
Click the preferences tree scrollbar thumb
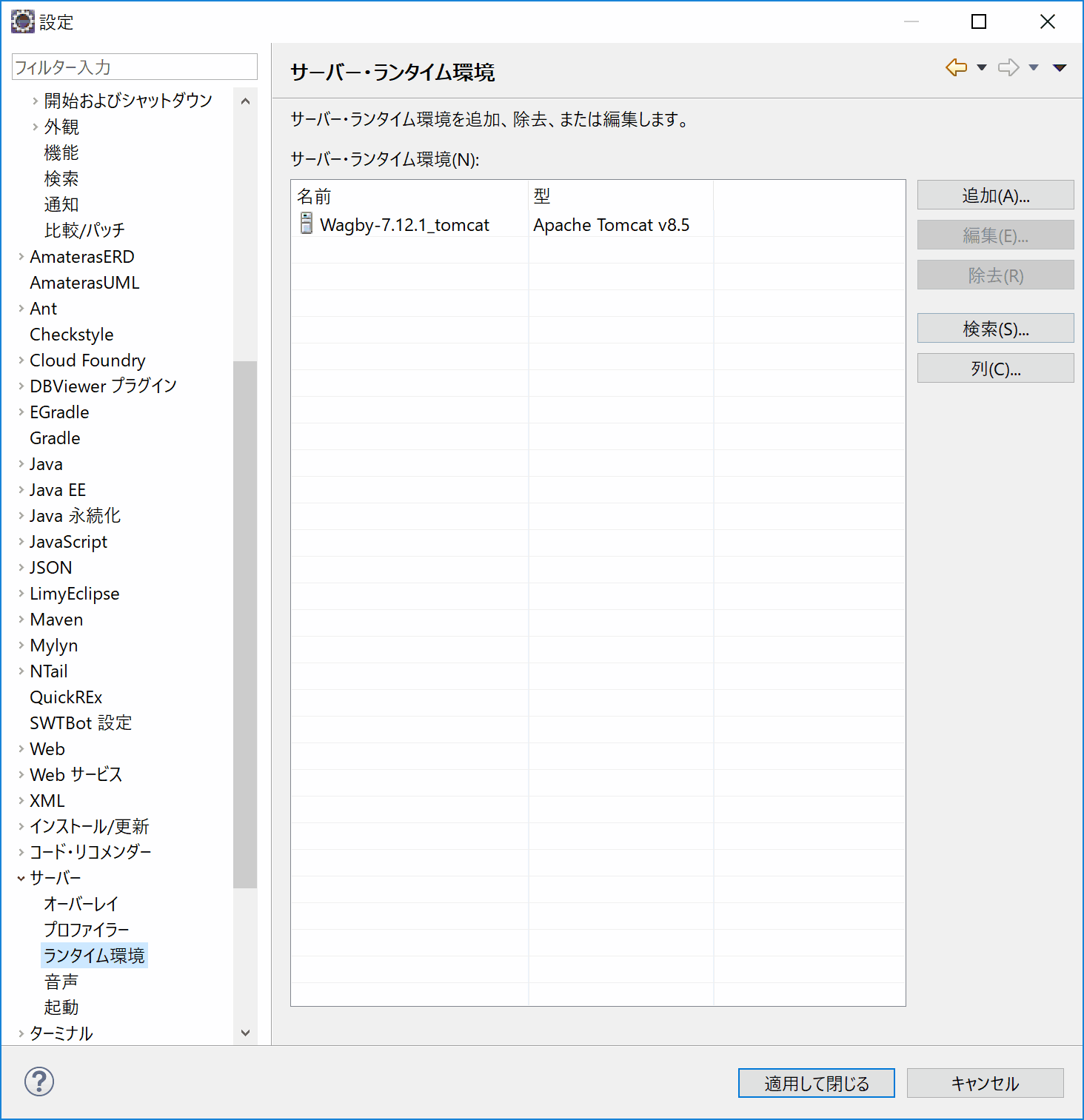[x=245, y=624]
